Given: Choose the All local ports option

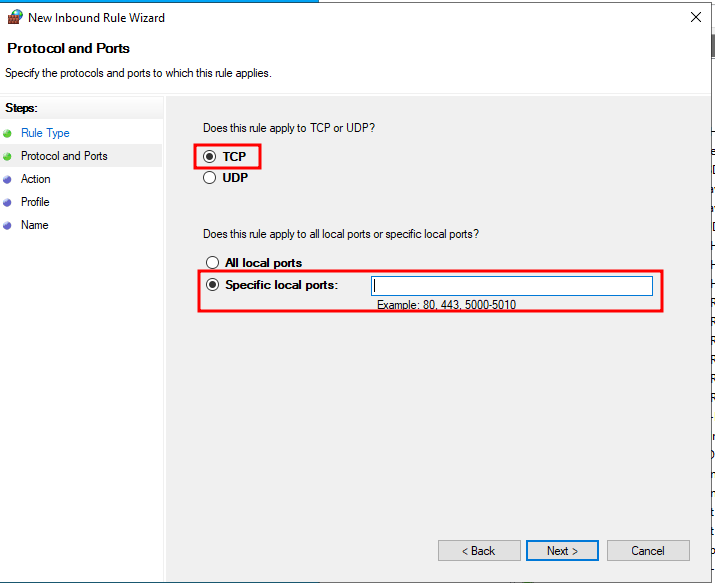Looking at the screenshot, I should click(x=212, y=263).
